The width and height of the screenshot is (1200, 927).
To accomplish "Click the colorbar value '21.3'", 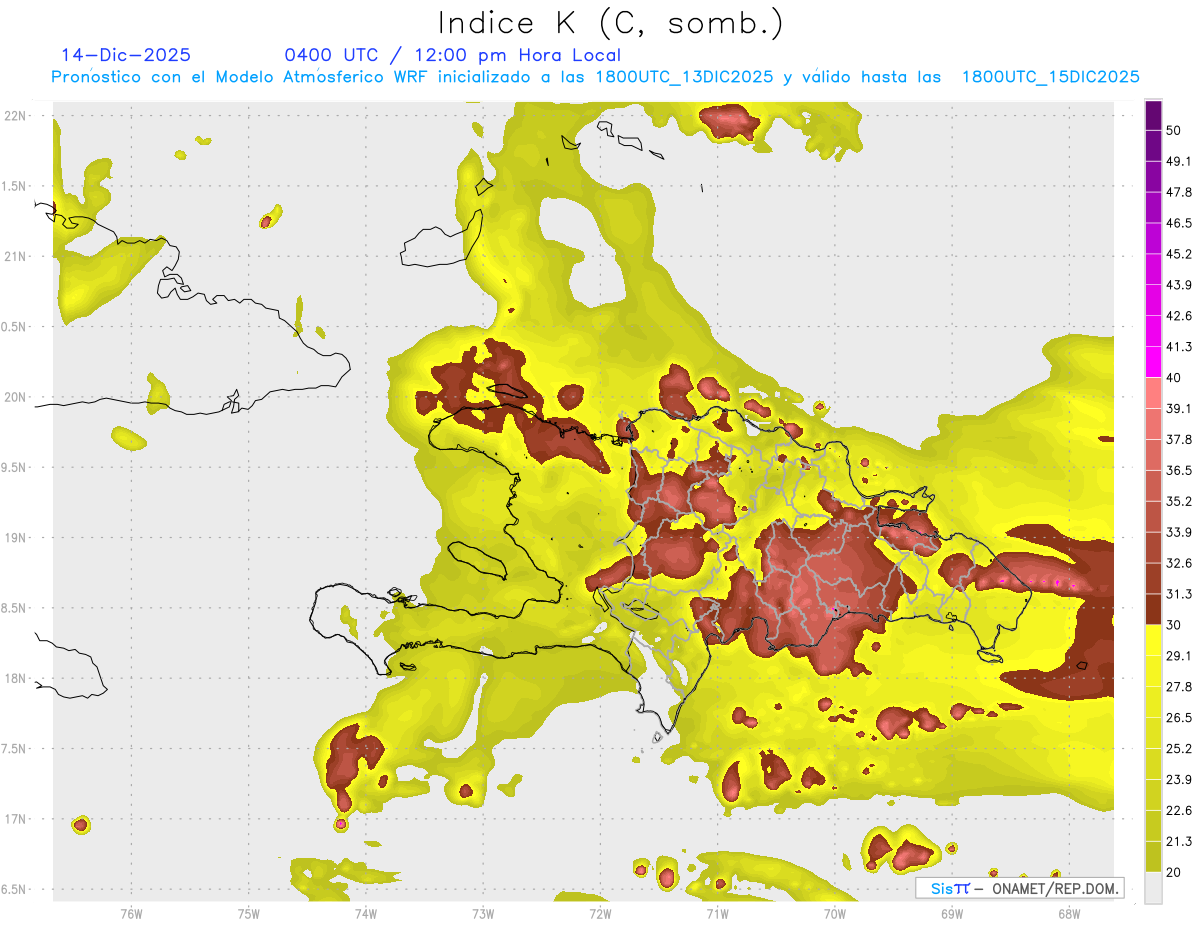I will click(1179, 842).
